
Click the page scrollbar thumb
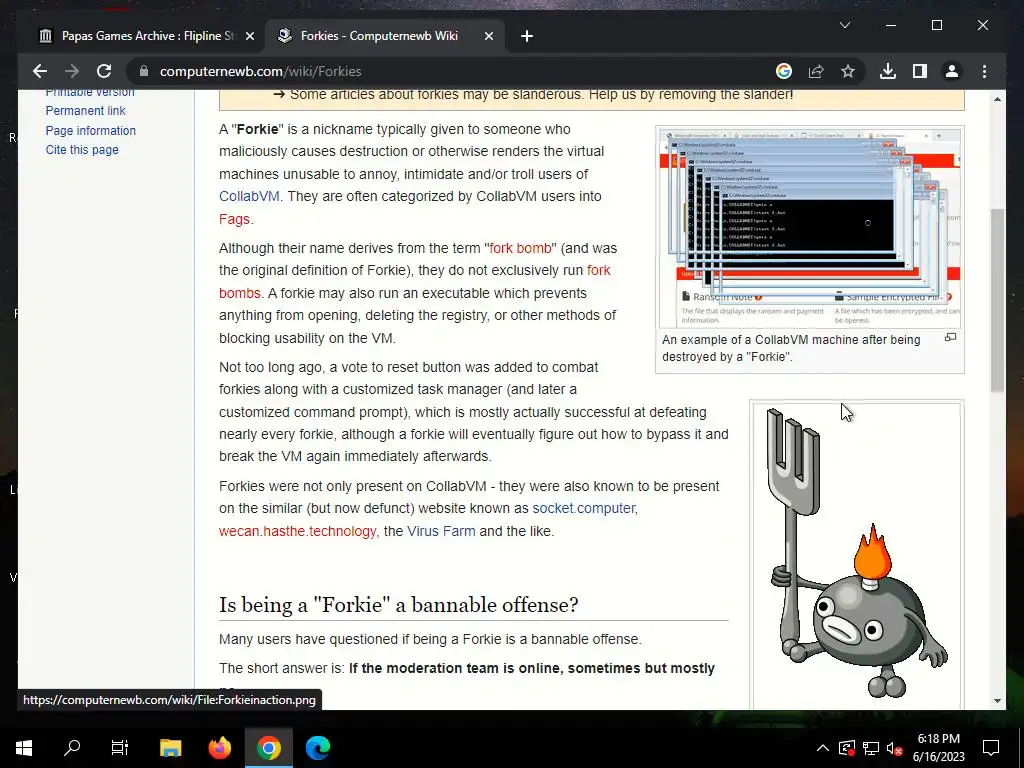997,300
